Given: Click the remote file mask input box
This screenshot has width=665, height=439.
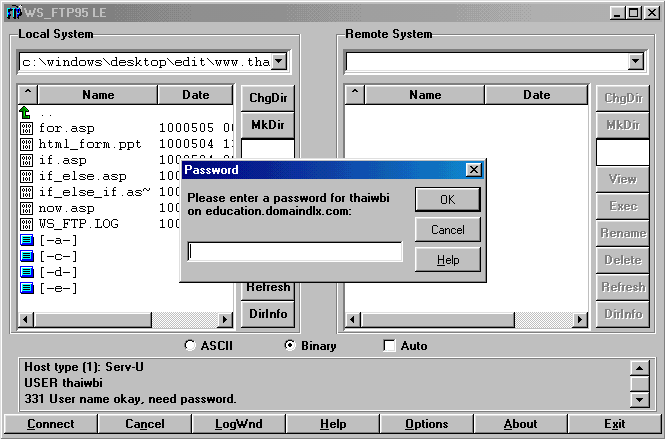Looking at the screenshot, I should click(x=623, y=152).
